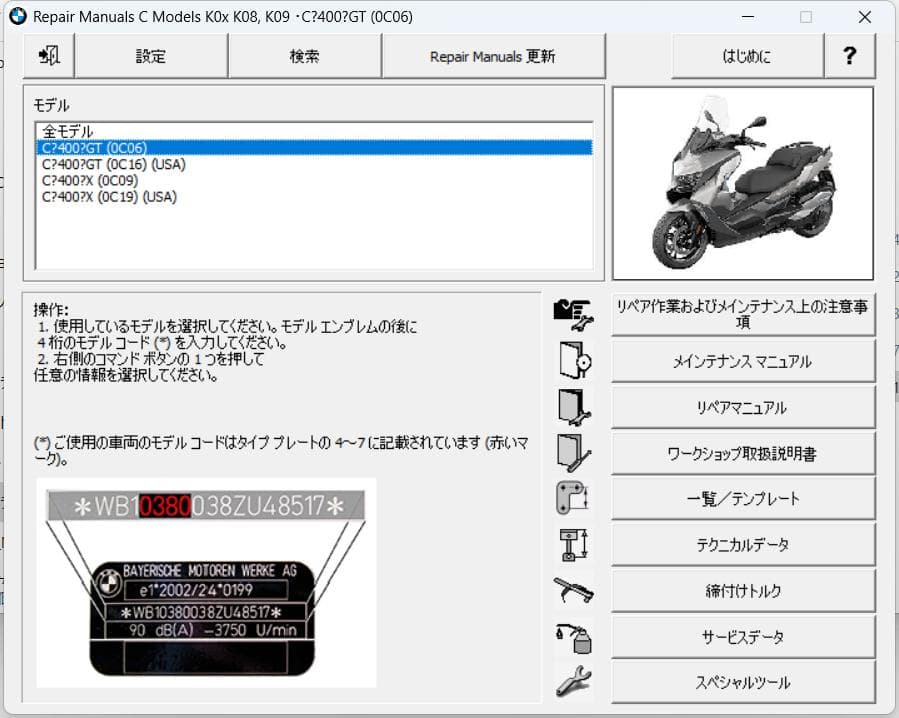899x718 pixels.
Task: Open the リペアマニュアル manual button
Action: coord(743,407)
